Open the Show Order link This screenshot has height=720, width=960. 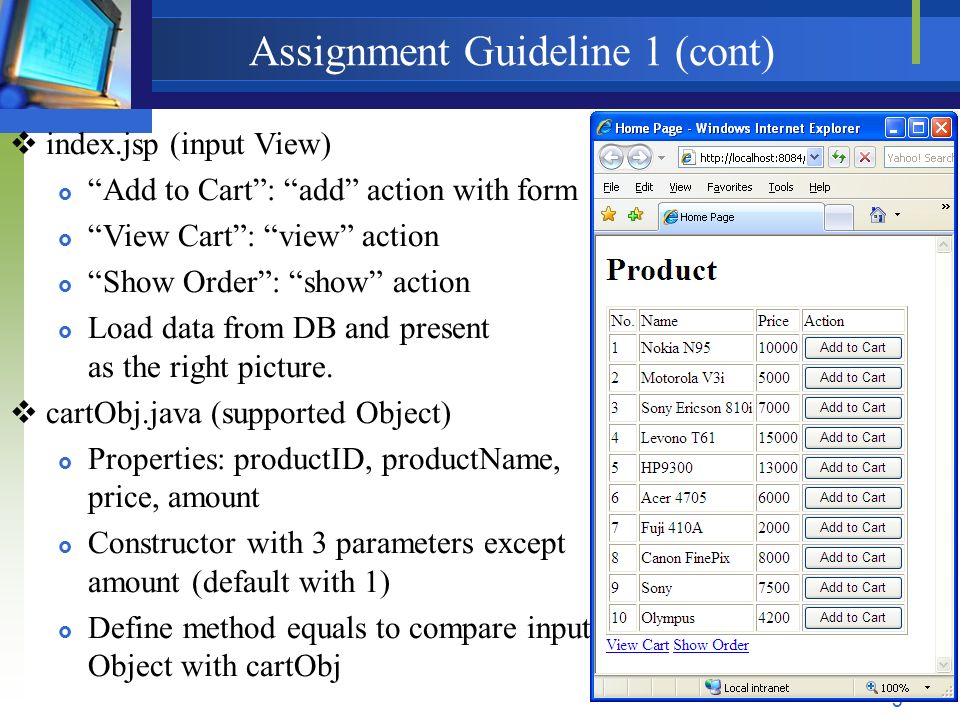[x=711, y=645]
